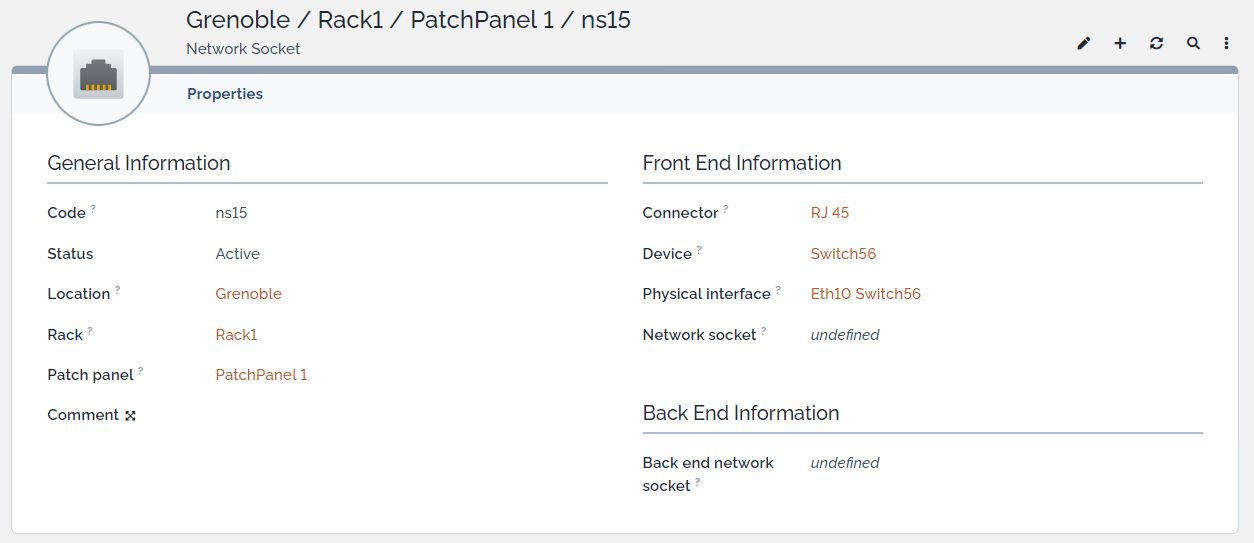The width and height of the screenshot is (1254, 543).
Task: Click the help hint beside Physical interface
Action: [x=778, y=290]
